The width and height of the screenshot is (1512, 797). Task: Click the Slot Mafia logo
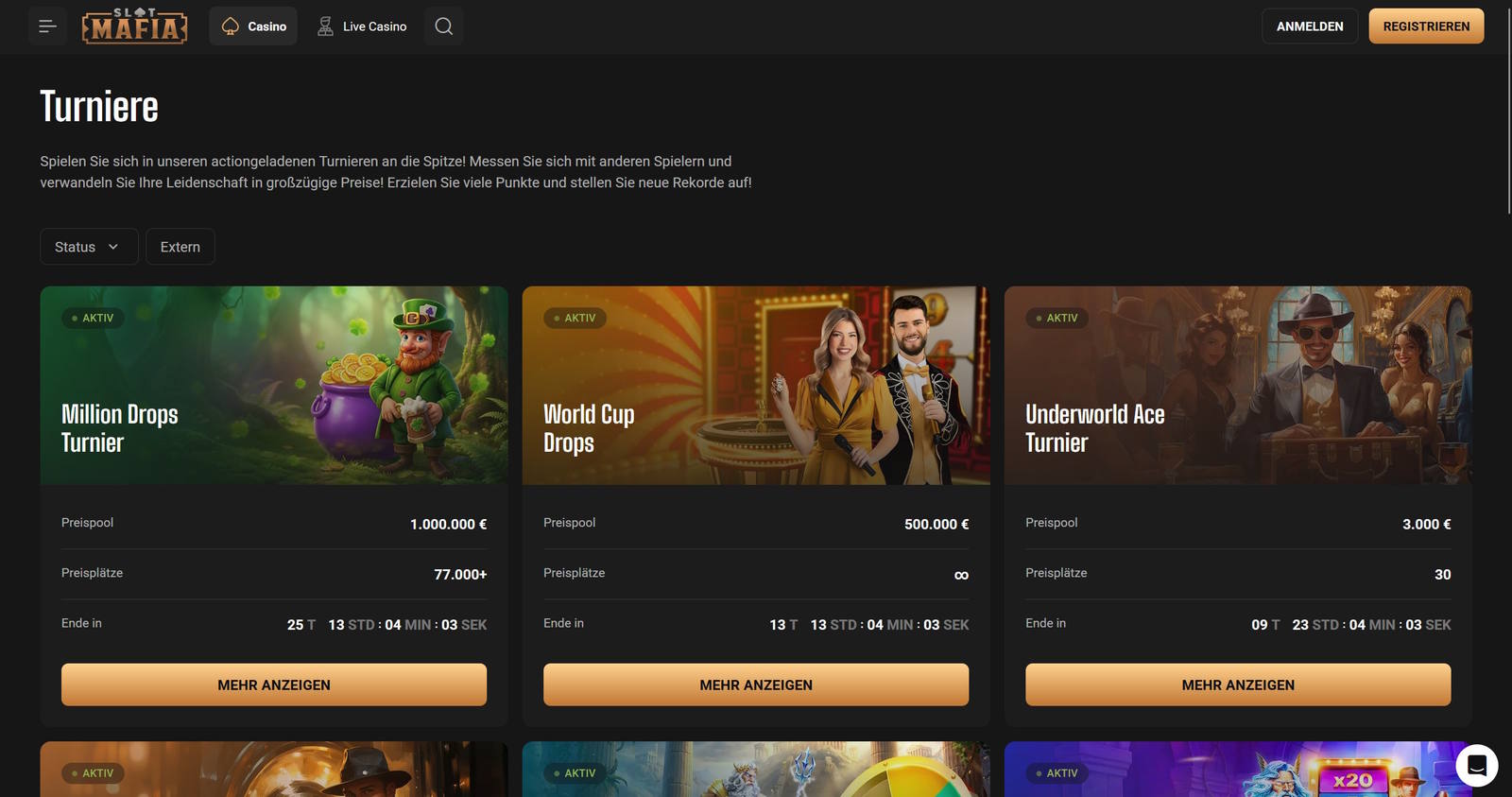click(134, 26)
